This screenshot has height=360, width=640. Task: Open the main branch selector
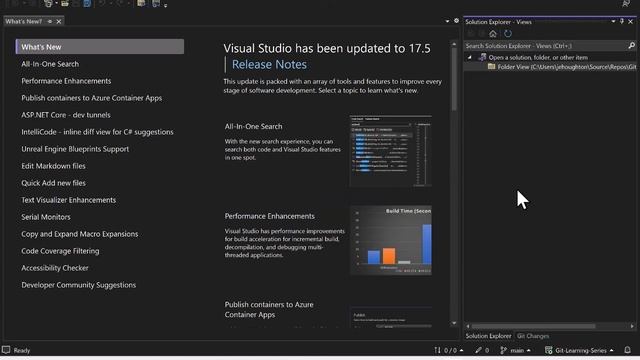[x=516, y=350]
